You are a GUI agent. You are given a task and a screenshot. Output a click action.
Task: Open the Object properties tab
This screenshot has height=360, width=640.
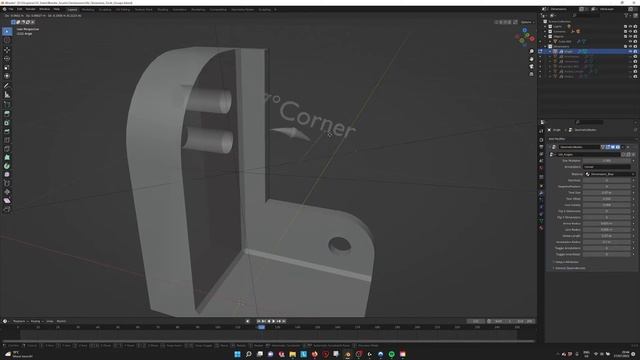click(x=541, y=186)
